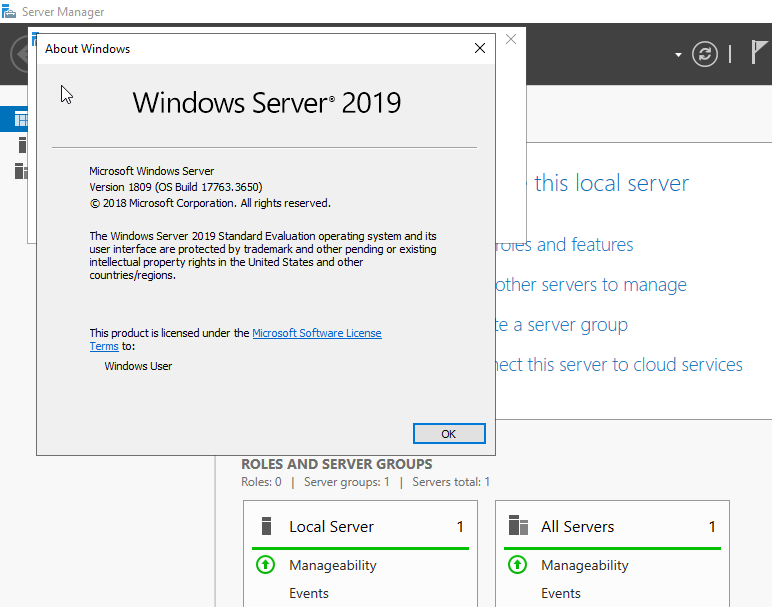Screen dimensions: 772x607
Task: Click the count '1' on All Servers tile
Action: pyautogui.click(x=712, y=527)
